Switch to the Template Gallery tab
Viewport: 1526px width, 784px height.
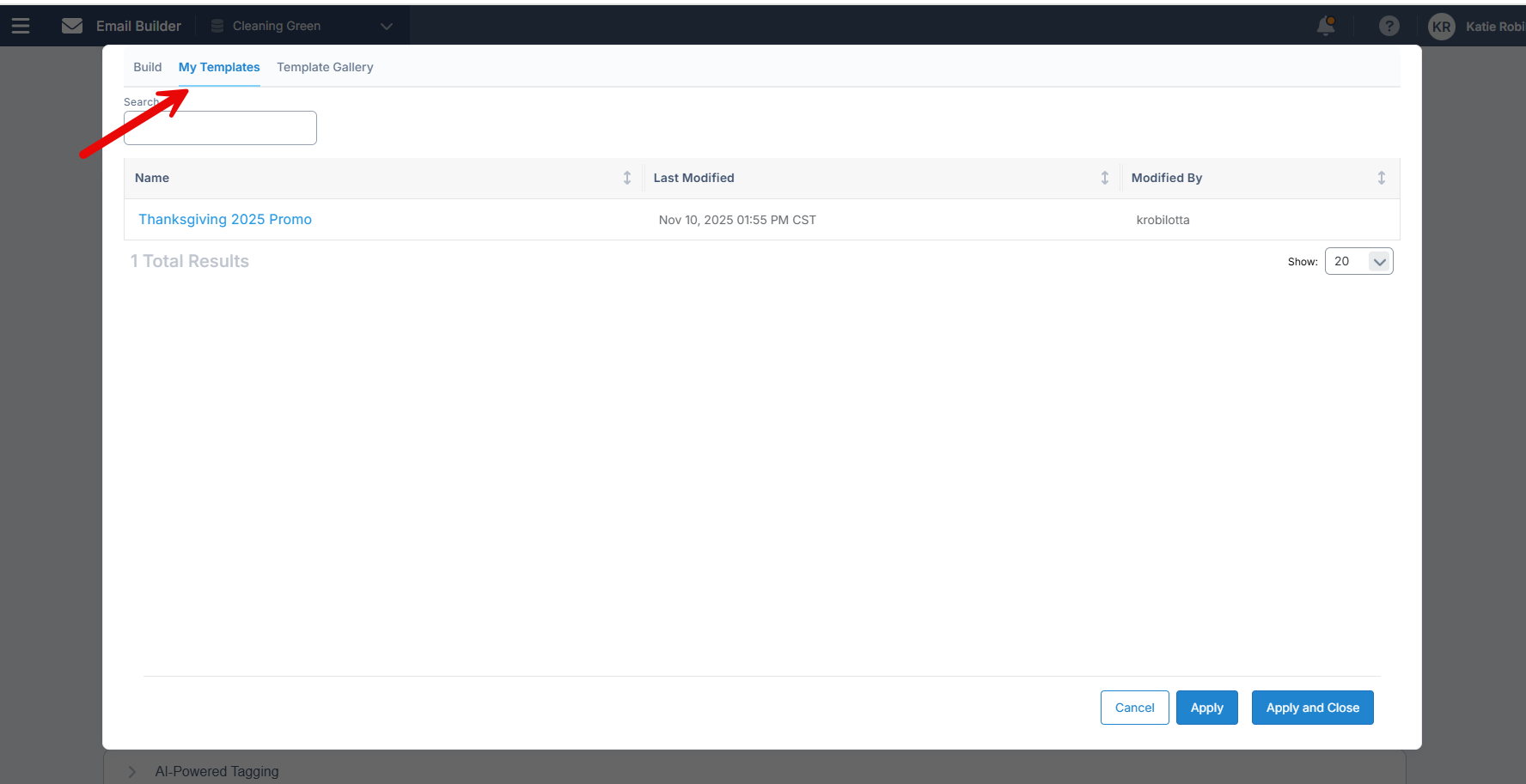[x=325, y=67]
